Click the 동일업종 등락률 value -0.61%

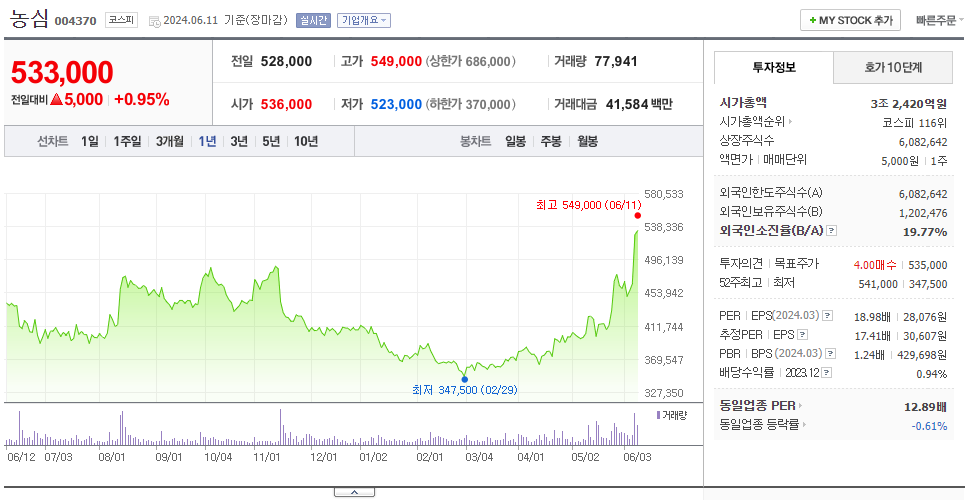(x=929, y=425)
